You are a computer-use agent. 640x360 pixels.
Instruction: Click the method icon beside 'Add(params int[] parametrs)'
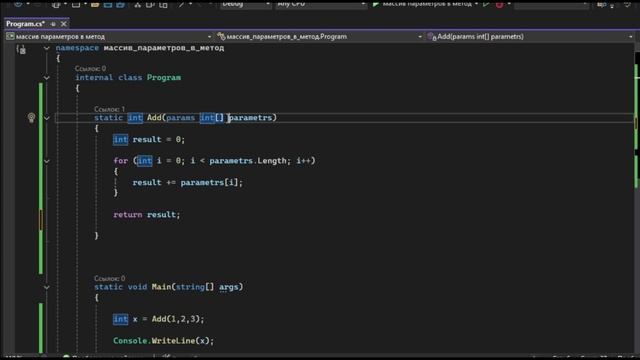(432, 37)
